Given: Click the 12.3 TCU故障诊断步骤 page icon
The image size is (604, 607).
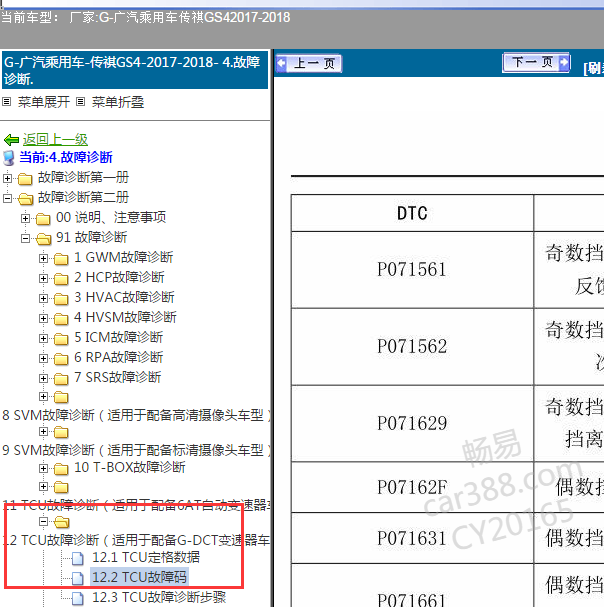Looking at the screenshot, I should [78, 598].
